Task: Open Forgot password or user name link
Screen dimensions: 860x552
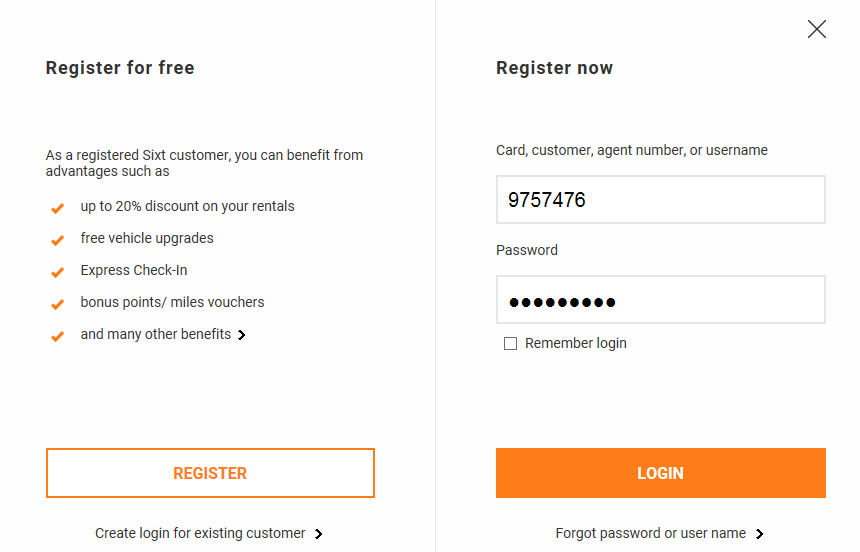Action: (x=651, y=533)
